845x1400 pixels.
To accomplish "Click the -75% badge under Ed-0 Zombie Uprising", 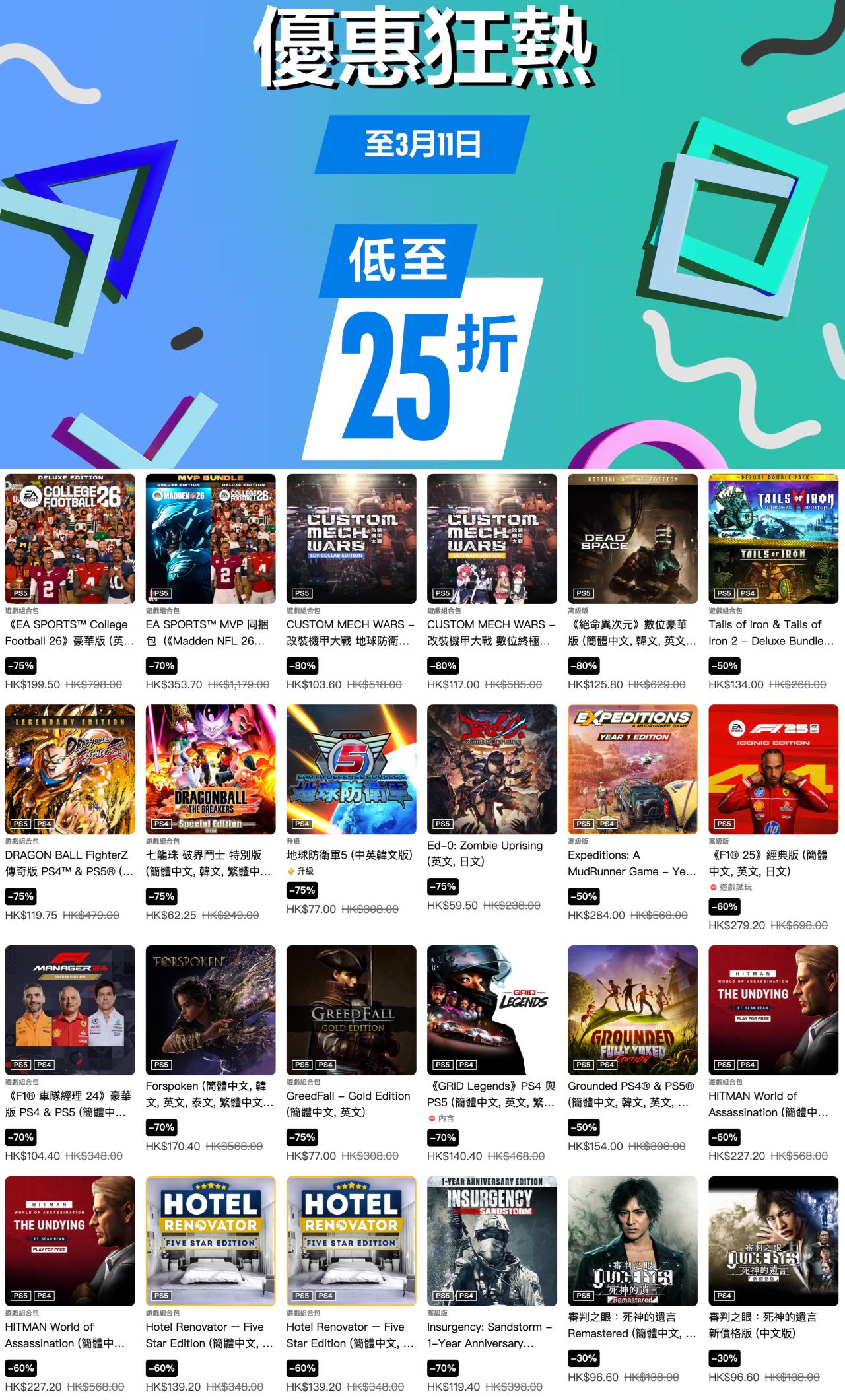I will (x=444, y=886).
